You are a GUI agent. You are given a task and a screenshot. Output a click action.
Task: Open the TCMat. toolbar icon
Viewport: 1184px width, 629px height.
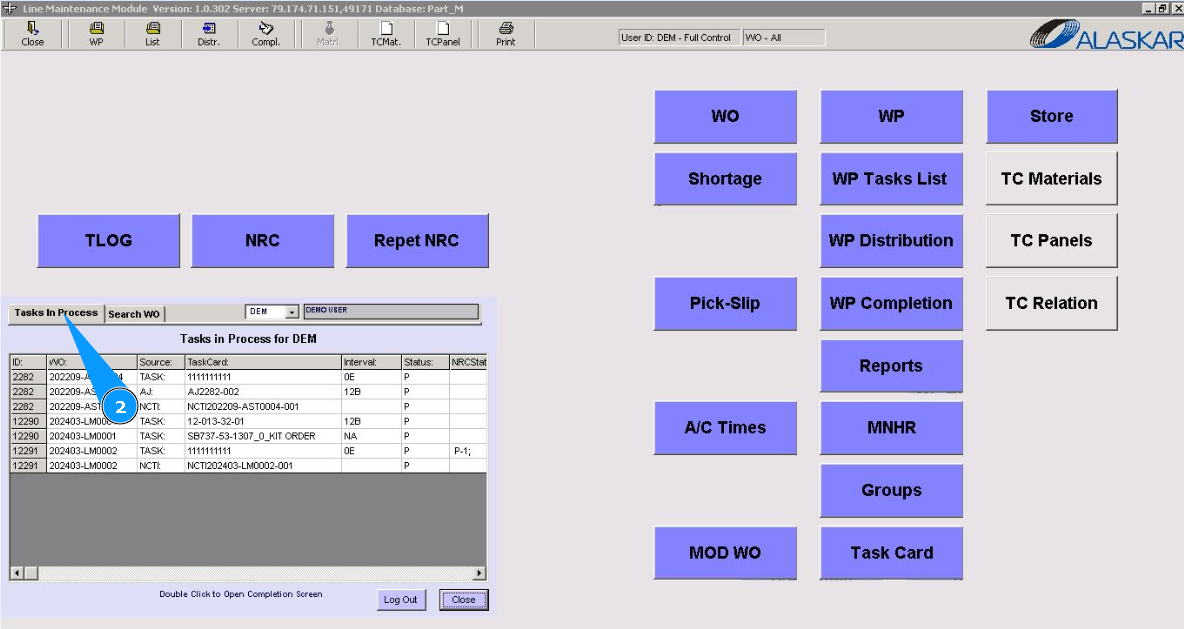(x=386, y=35)
